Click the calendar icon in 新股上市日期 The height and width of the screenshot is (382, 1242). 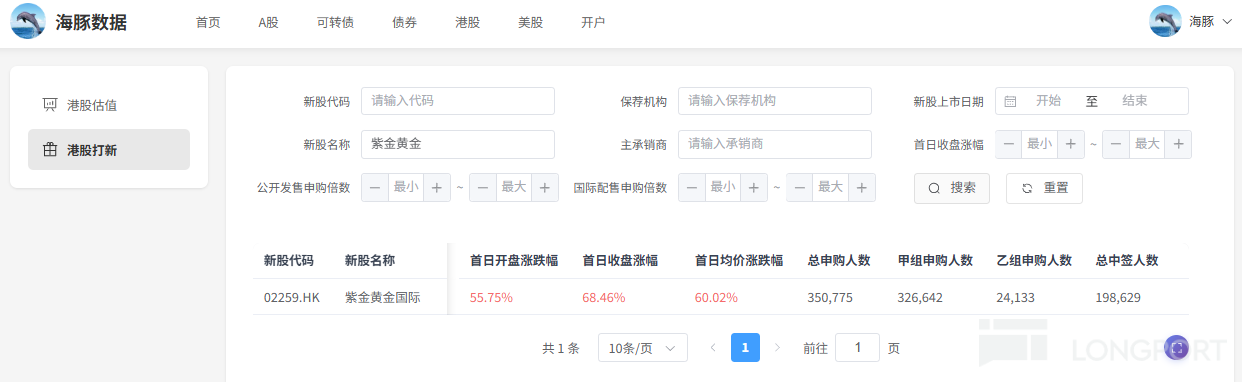click(1010, 101)
